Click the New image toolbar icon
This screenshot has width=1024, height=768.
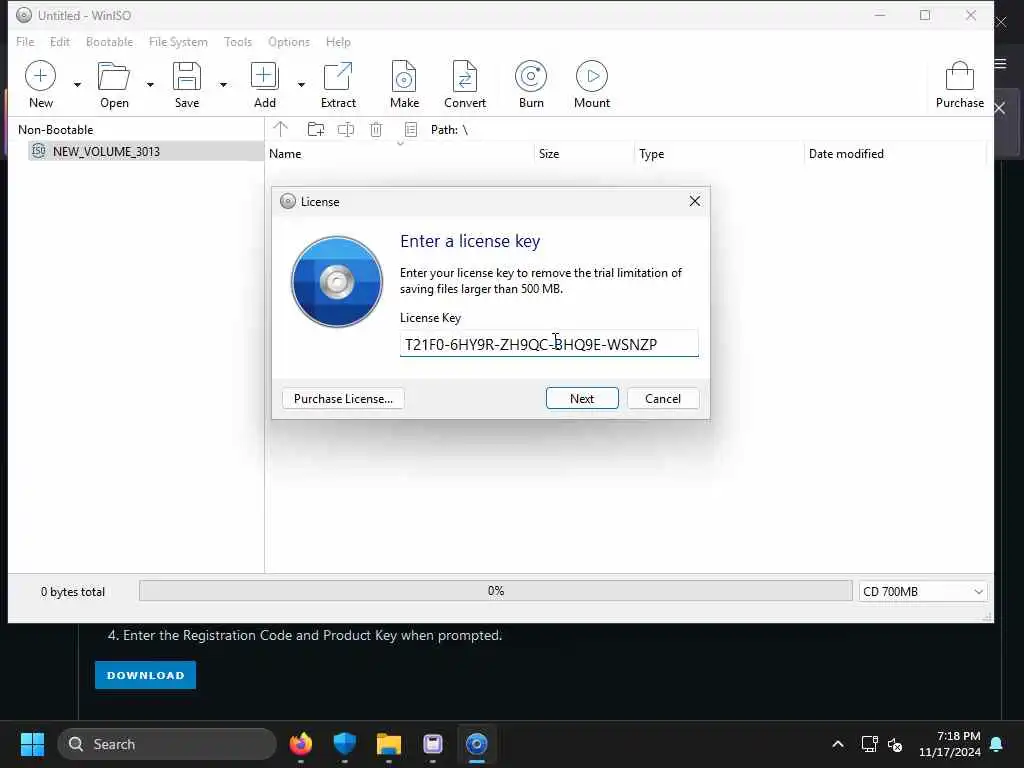(40, 76)
